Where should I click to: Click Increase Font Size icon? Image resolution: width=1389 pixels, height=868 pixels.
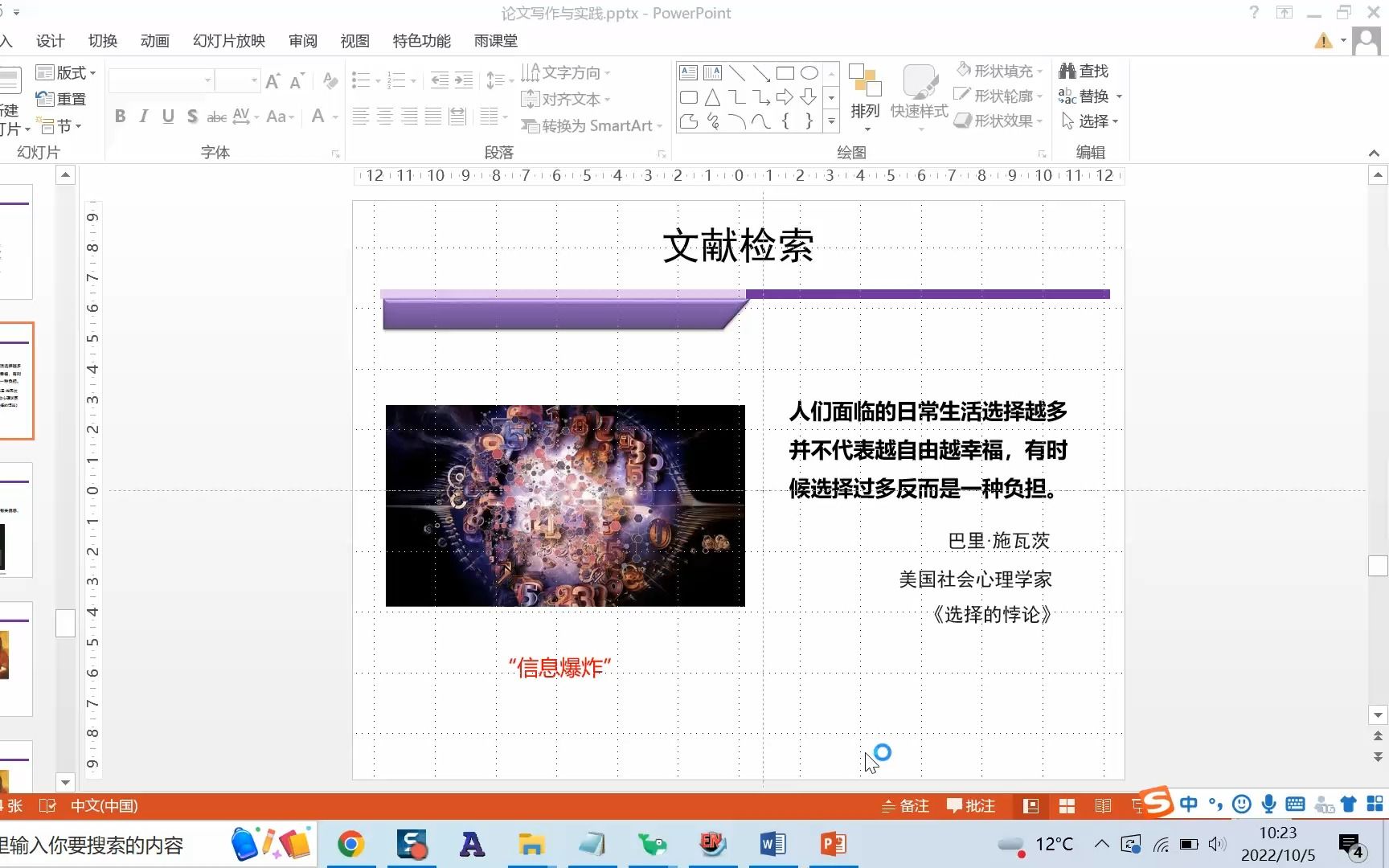[272, 81]
